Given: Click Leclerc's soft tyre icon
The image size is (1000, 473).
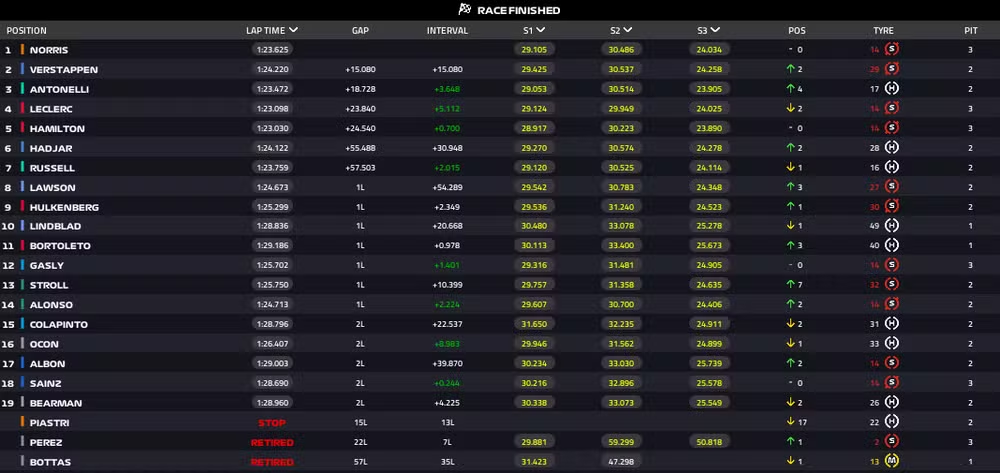Looking at the screenshot, I should [892, 108].
